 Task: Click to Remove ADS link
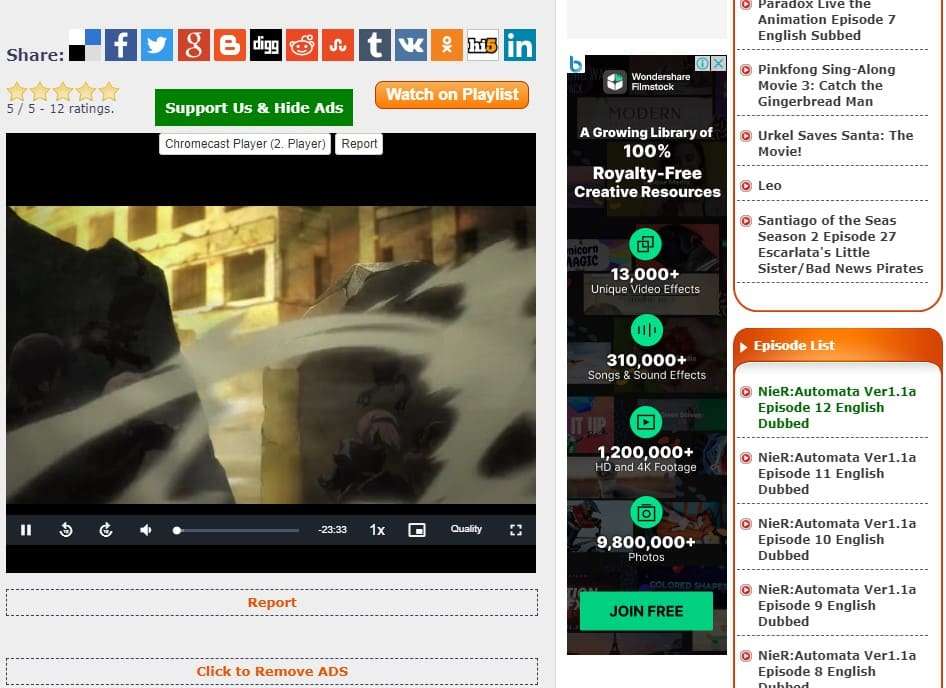[272, 671]
